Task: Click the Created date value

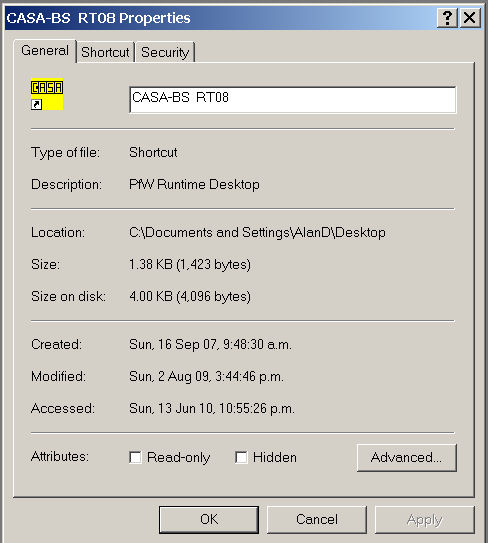Action: pyautogui.click(x=210, y=344)
